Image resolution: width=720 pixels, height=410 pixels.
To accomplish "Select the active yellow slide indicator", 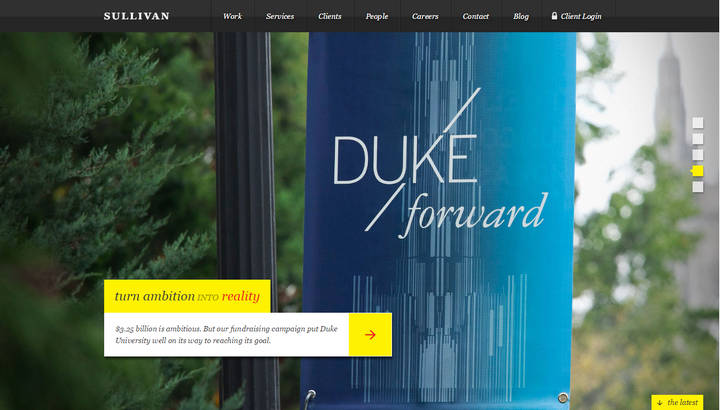I will pyautogui.click(x=697, y=171).
